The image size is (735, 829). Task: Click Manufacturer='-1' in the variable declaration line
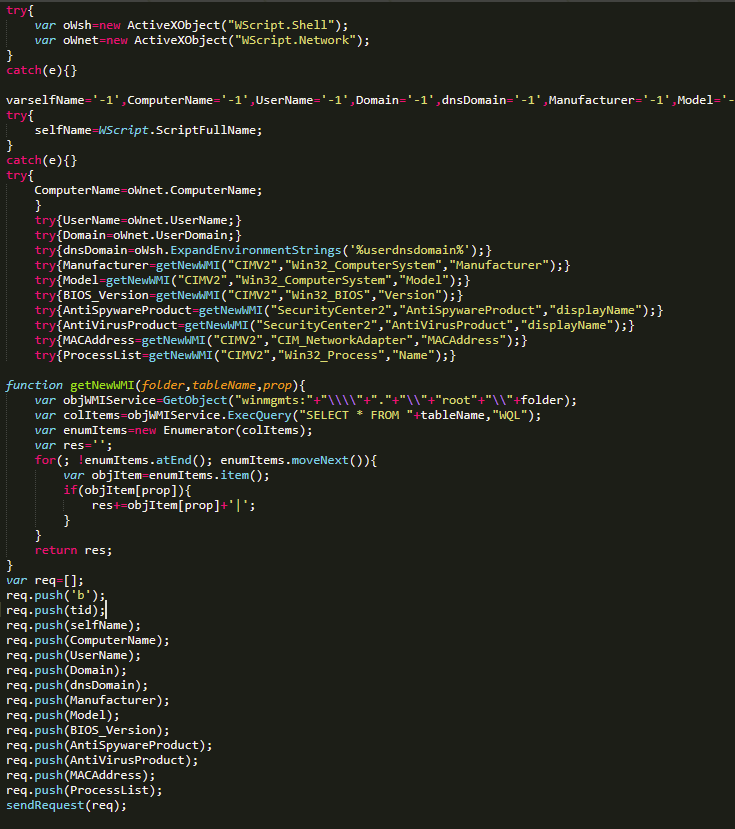tap(609, 100)
